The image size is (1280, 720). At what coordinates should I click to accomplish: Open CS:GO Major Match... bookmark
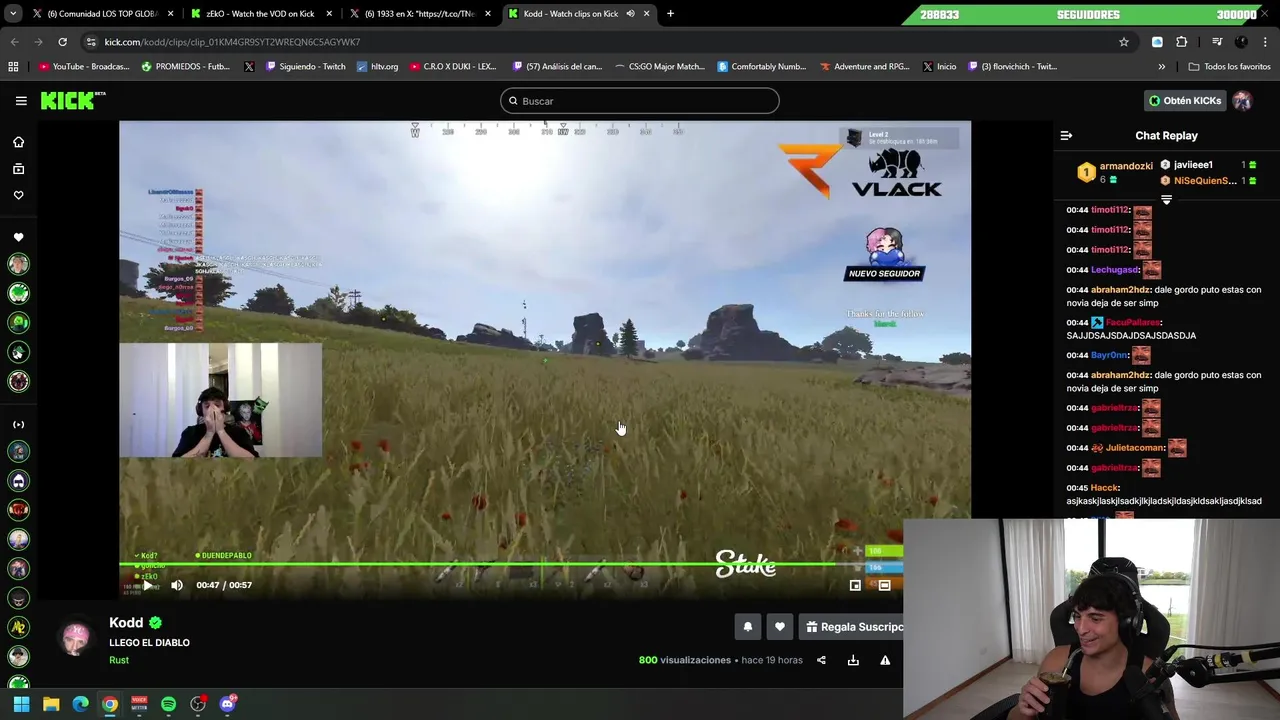click(660, 67)
